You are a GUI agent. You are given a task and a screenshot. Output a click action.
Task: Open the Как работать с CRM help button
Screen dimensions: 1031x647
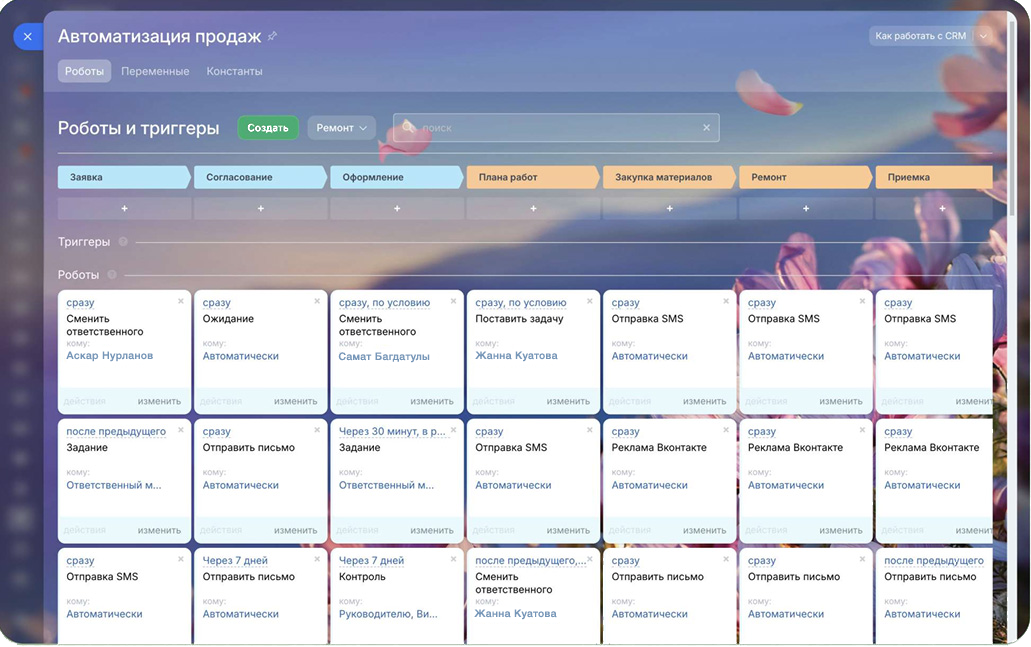[920, 36]
